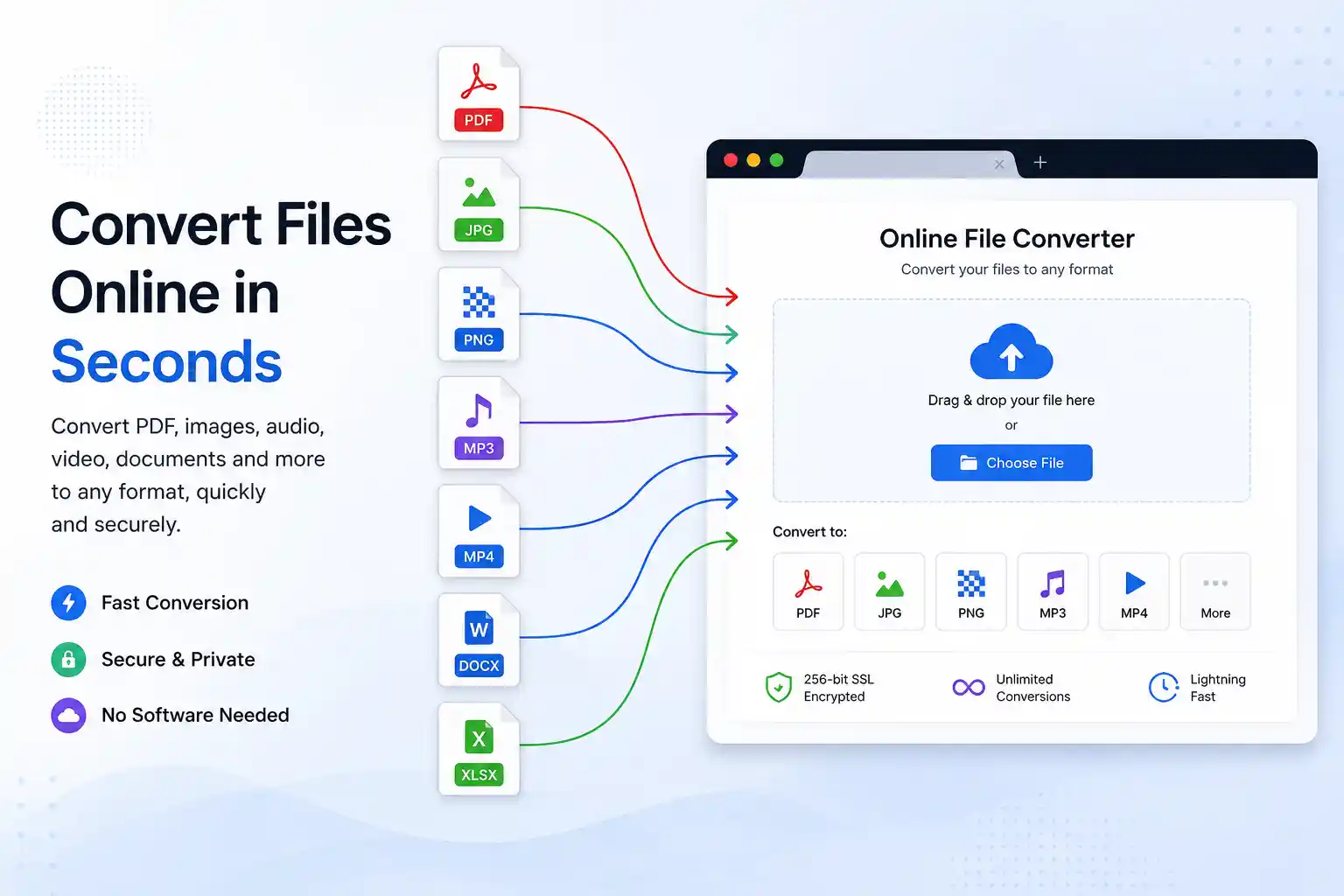Click the PNG file icon on the left
This screenshot has width=1344, height=896.
coord(479,314)
